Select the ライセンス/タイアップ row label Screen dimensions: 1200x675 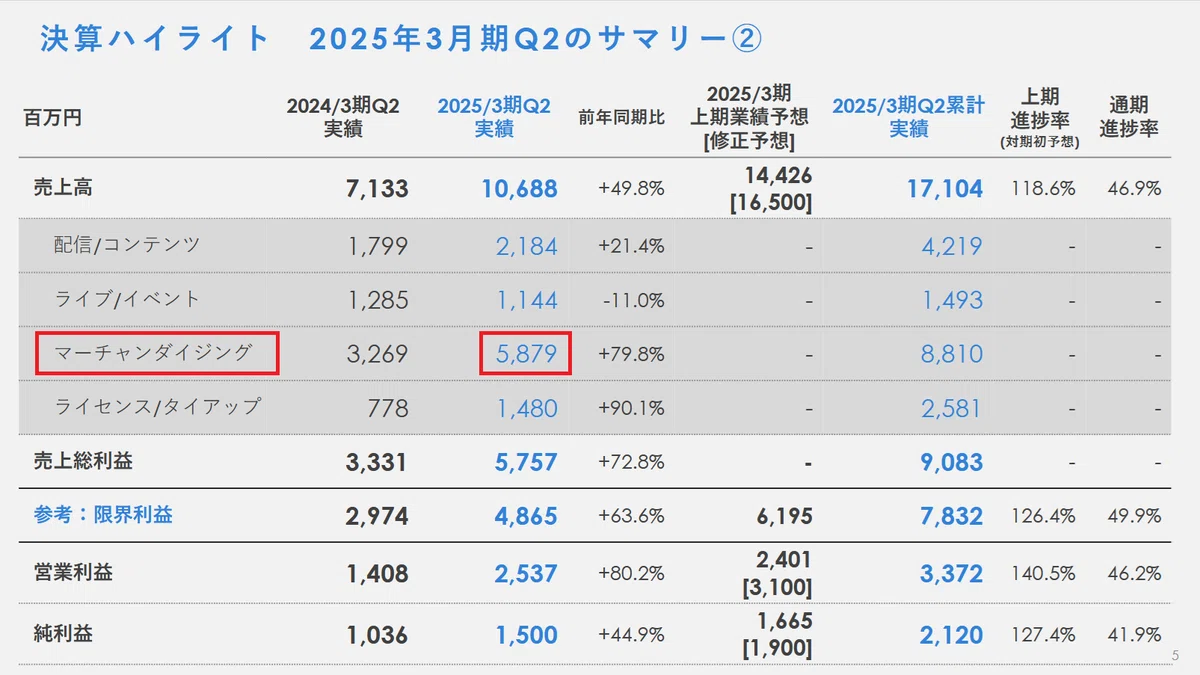click(157, 406)
